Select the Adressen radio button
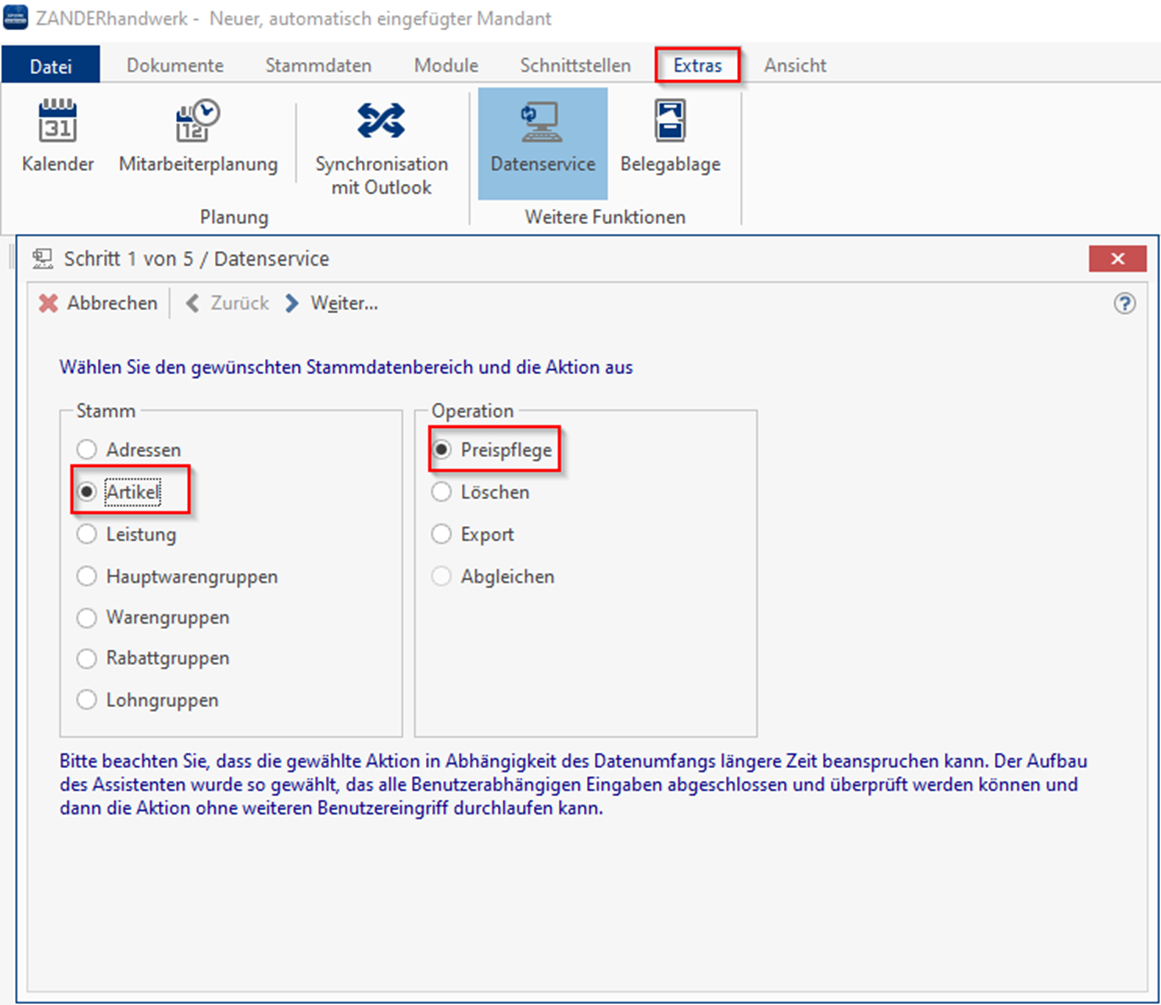 87,450
